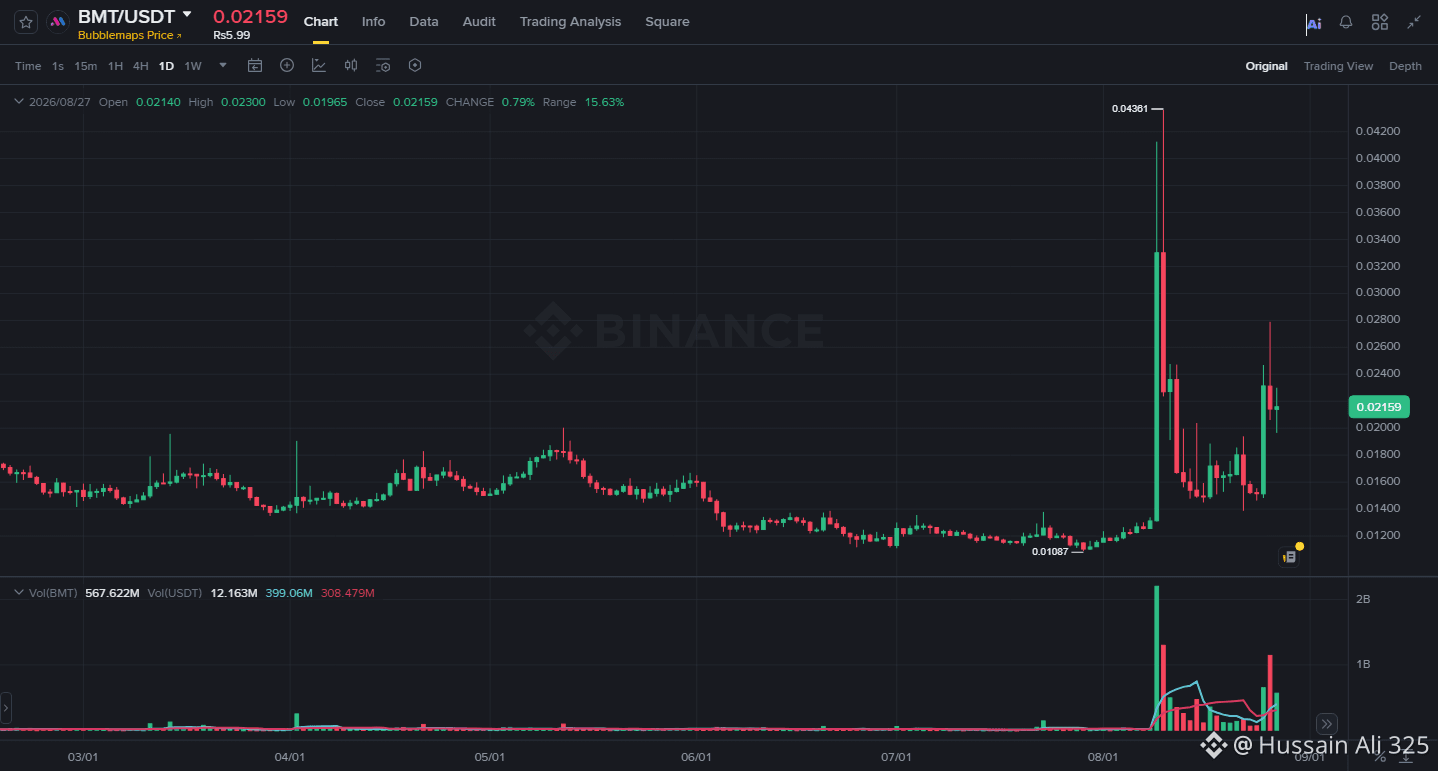This screenshot has height=771, width=1438.
Task: Open the AI assistant icon
Action: (1314, 23)
